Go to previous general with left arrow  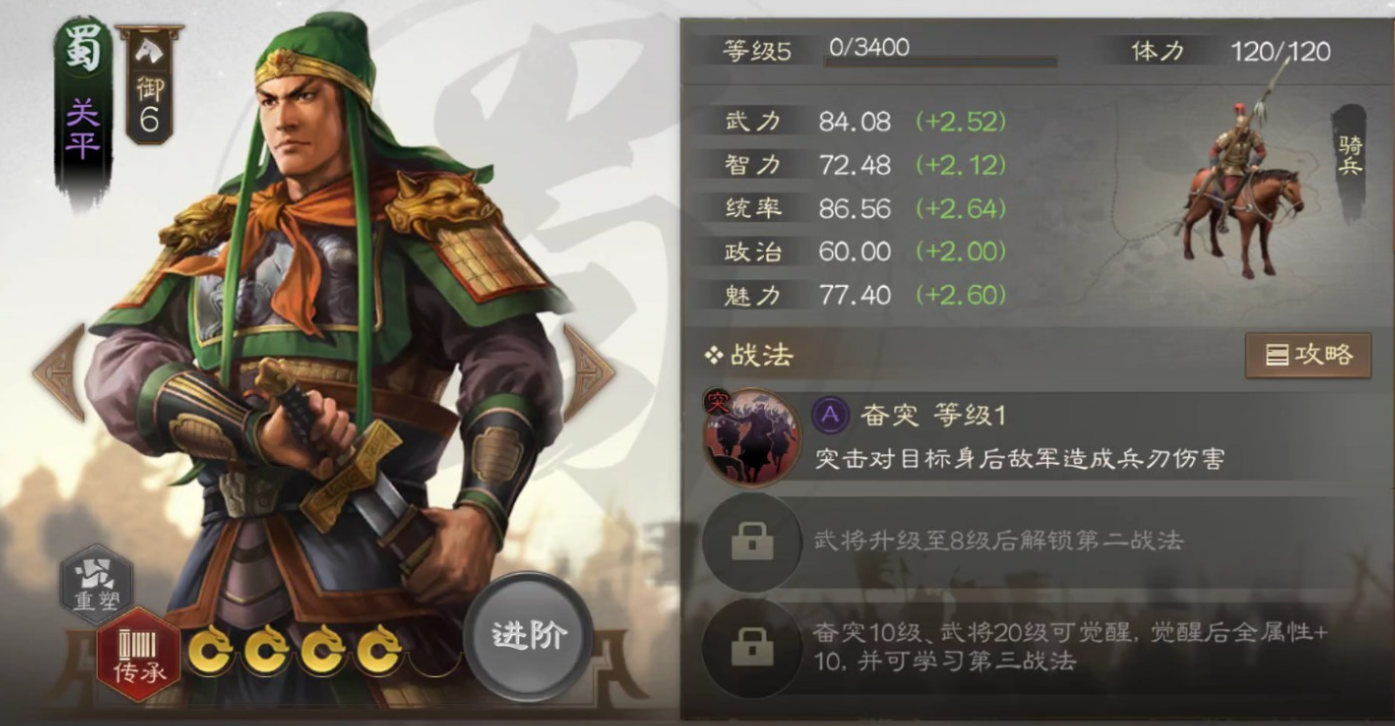point(59,372)
